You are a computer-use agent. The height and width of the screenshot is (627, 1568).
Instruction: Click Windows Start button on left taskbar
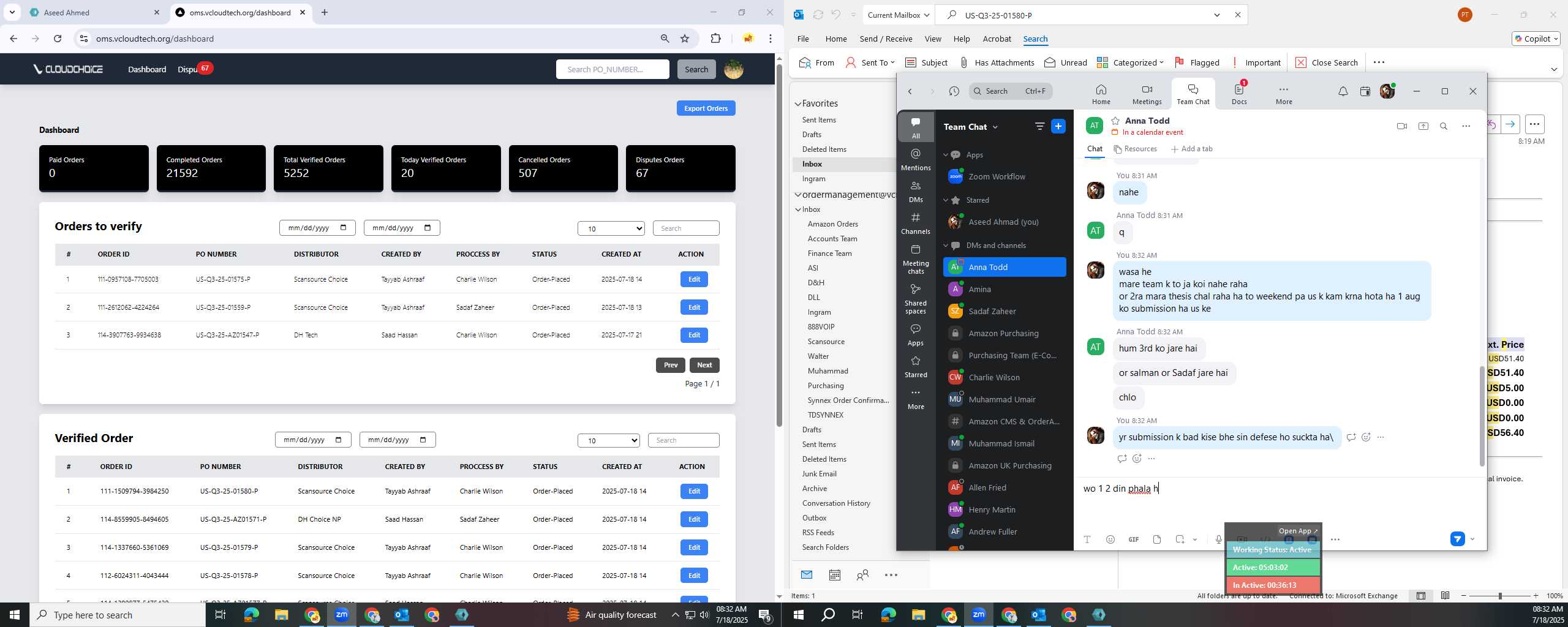point(15,615)
